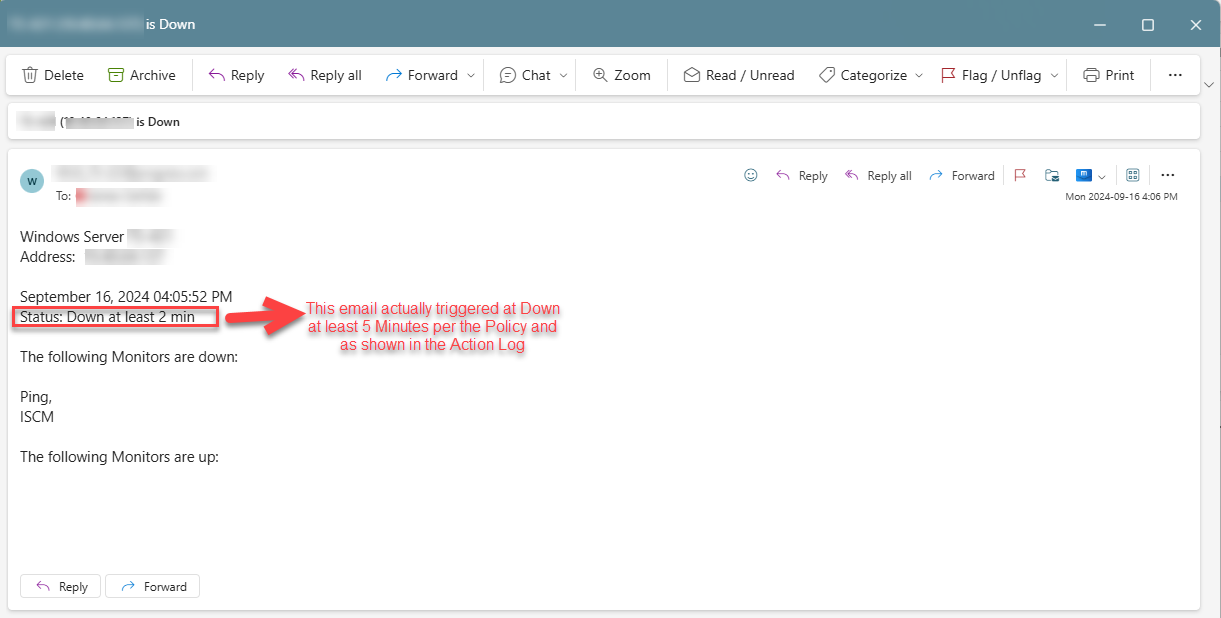This screenshot has height=618, width=1221.
Task: Click Forward in the top toolbar
Action: (421, 75)
